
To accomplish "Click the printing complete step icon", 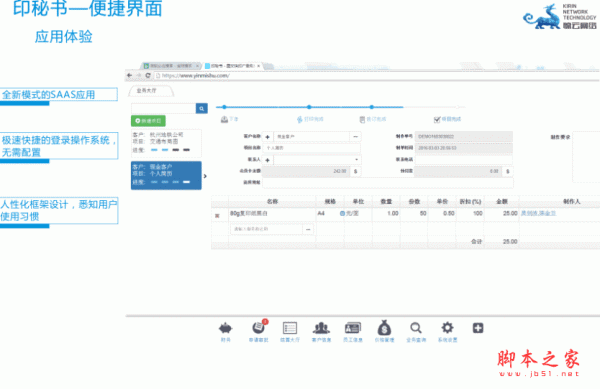I will pos(300,120).
